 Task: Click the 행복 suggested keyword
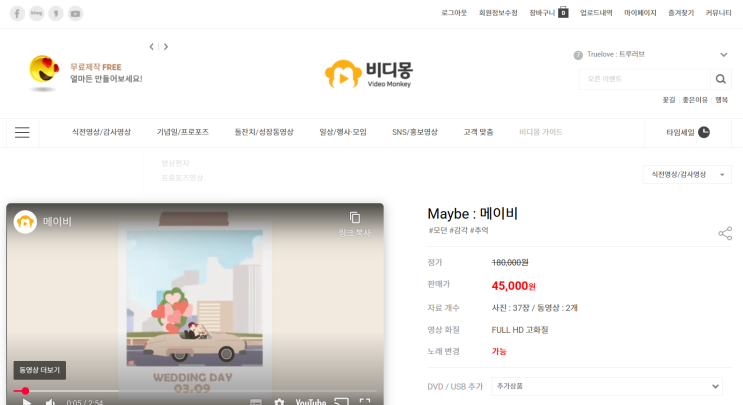[x=721, y=100]
